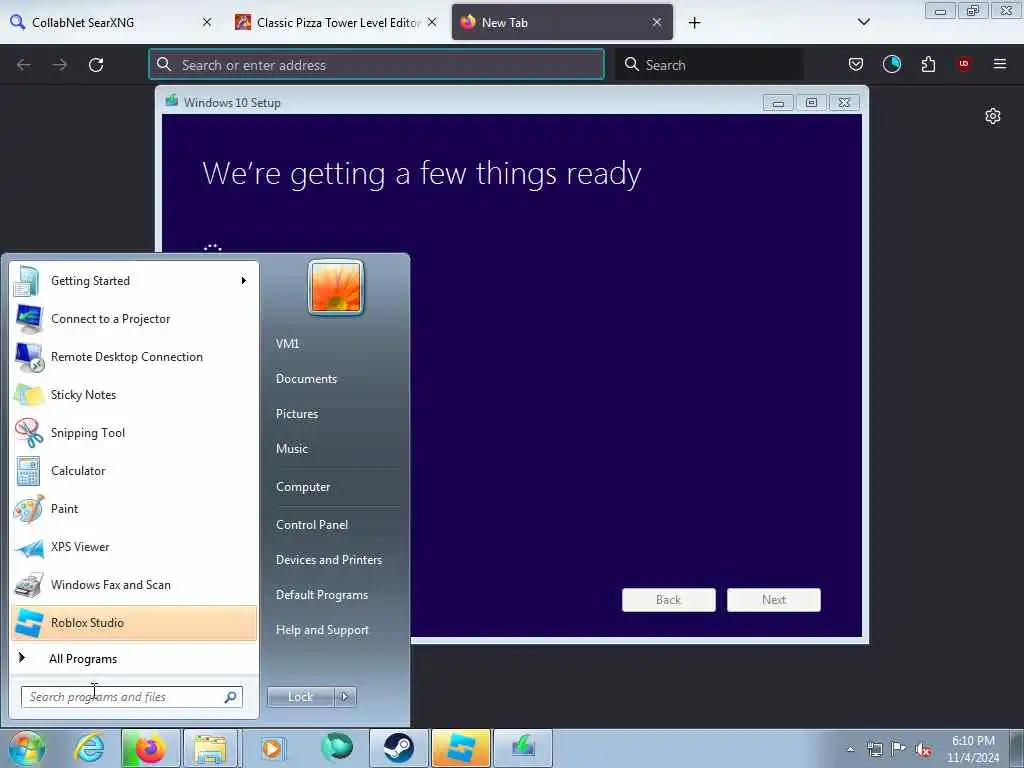Open Getting Started from Start menu

coord(134,281)
